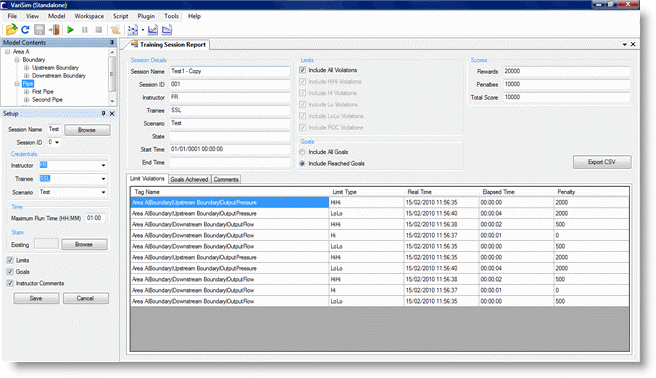Screen dimensions: 656x378
Task: Click the exit door toolbar icon
Action: (54, 30)
